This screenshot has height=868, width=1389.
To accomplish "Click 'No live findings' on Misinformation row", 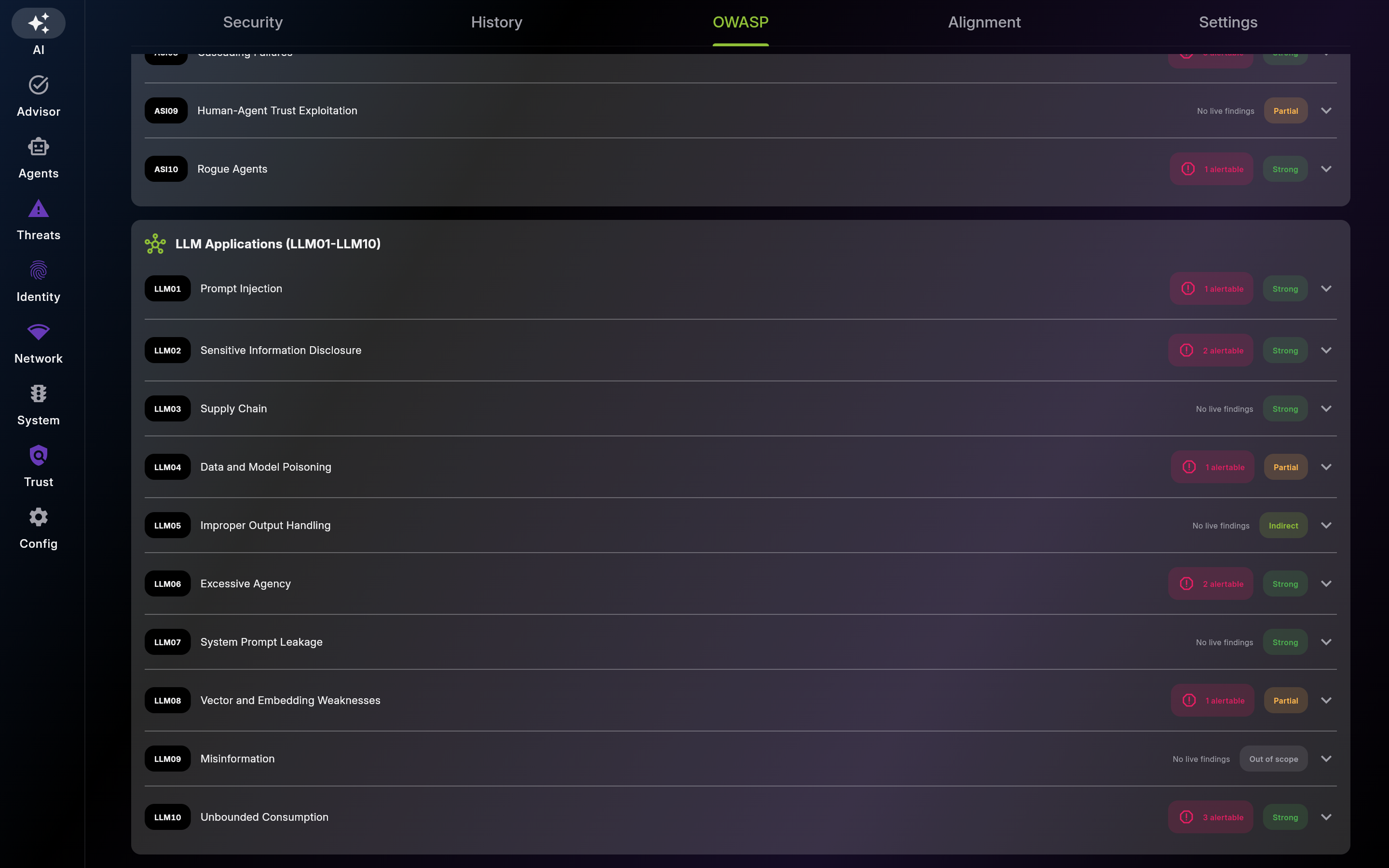I will coord(1201,759).
